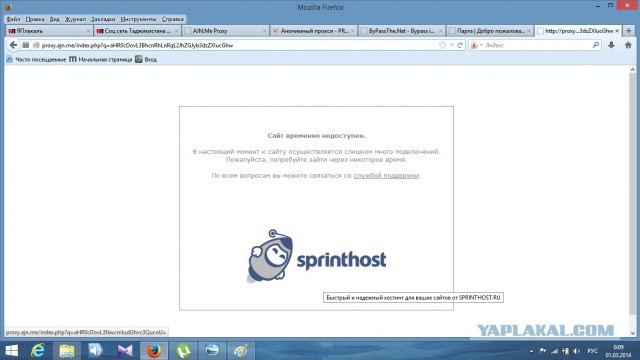This screenshot has height=360, width=640.
Task: Switch to Парта Добро пожаловать tab
Action: (490, 31)
